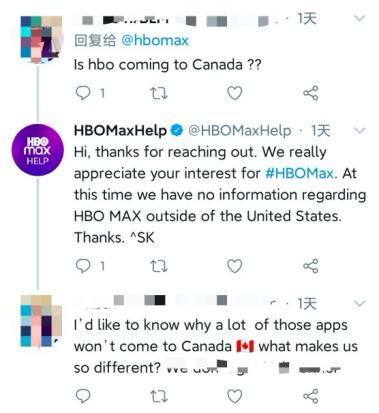Open the HBOMaxHelp display name

pos(120,130)
